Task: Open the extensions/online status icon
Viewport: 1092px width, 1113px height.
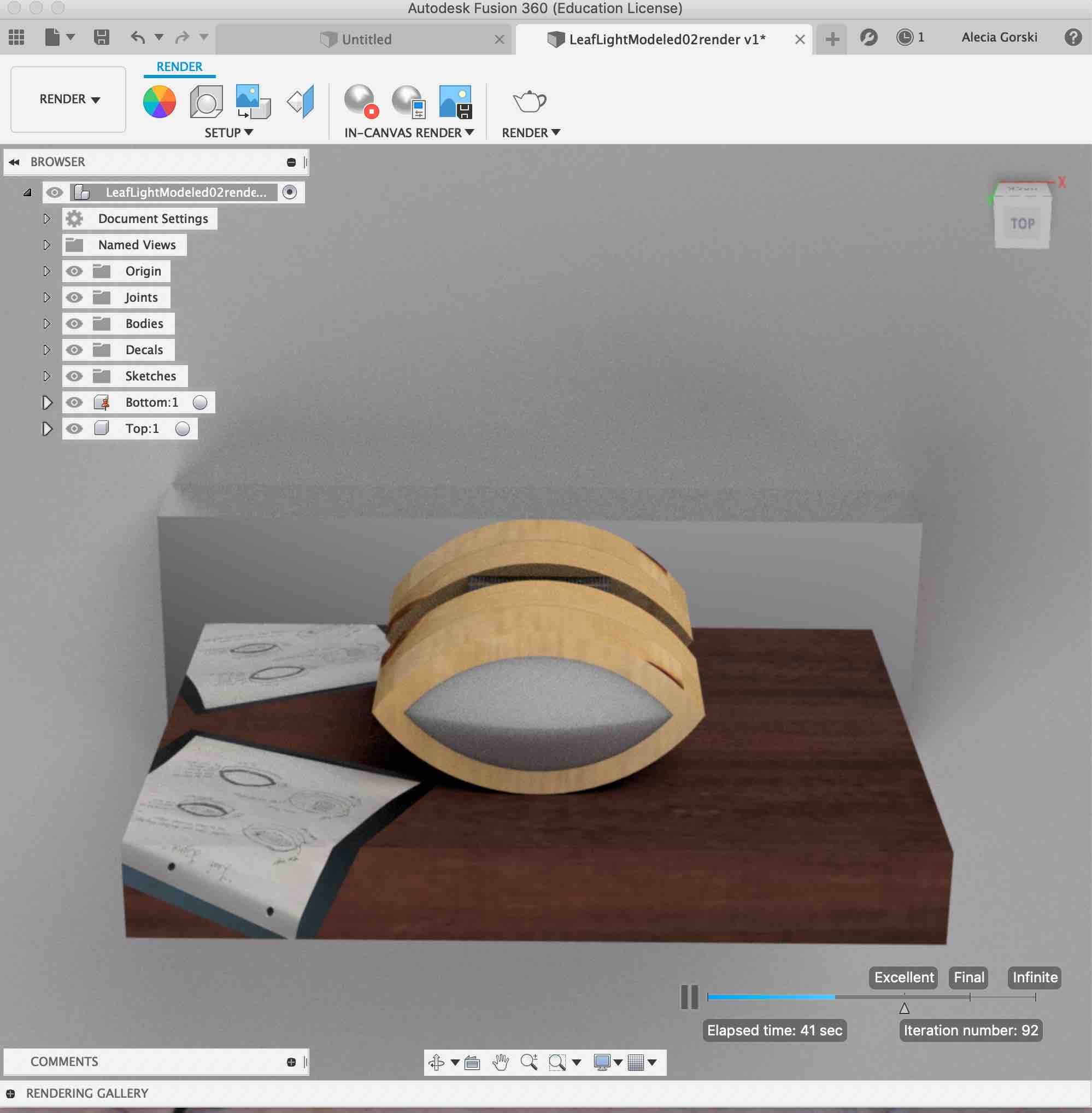Action: [x=868, y=37]
